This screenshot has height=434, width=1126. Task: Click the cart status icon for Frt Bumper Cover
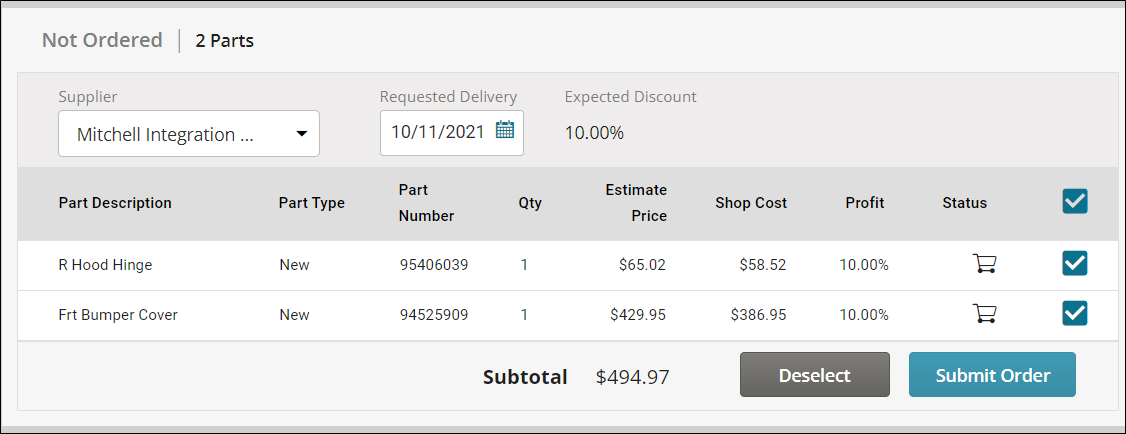click(984, 314)
